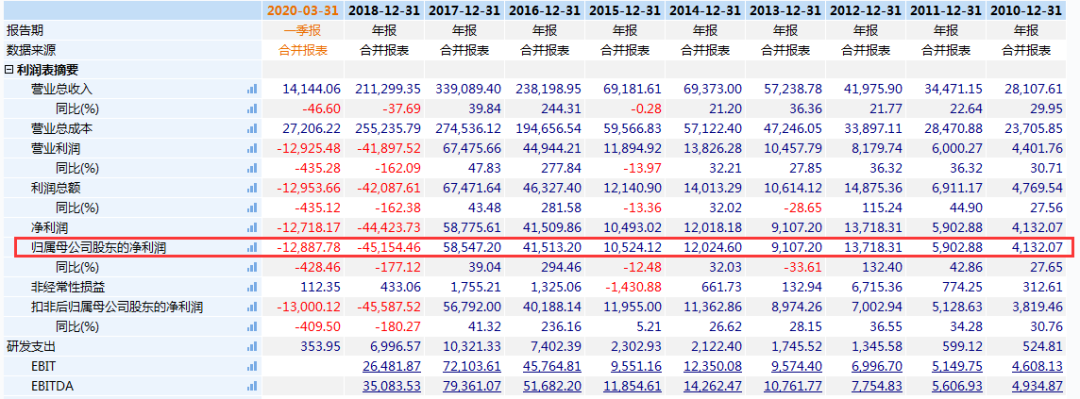Image resolution: width=1080 pixels, height=399 pixels.
Task: Open EBIT value 4,608.13 link
Action: click(1037, 367)
